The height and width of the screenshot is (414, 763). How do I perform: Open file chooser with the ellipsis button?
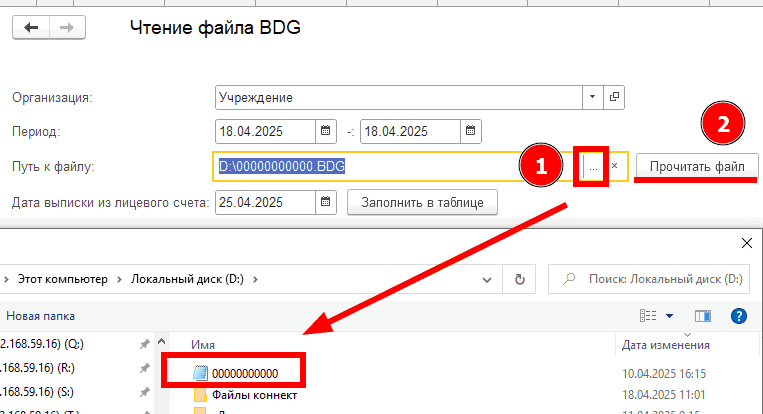point(593,167)
